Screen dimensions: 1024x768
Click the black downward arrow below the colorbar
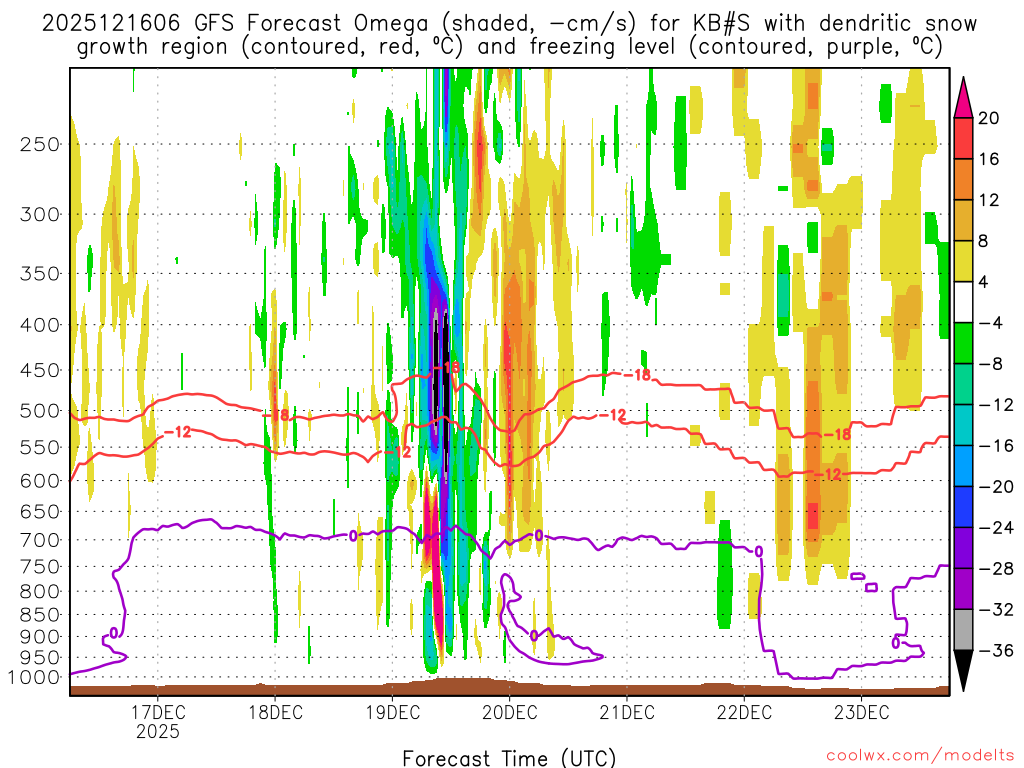(964, 672)
